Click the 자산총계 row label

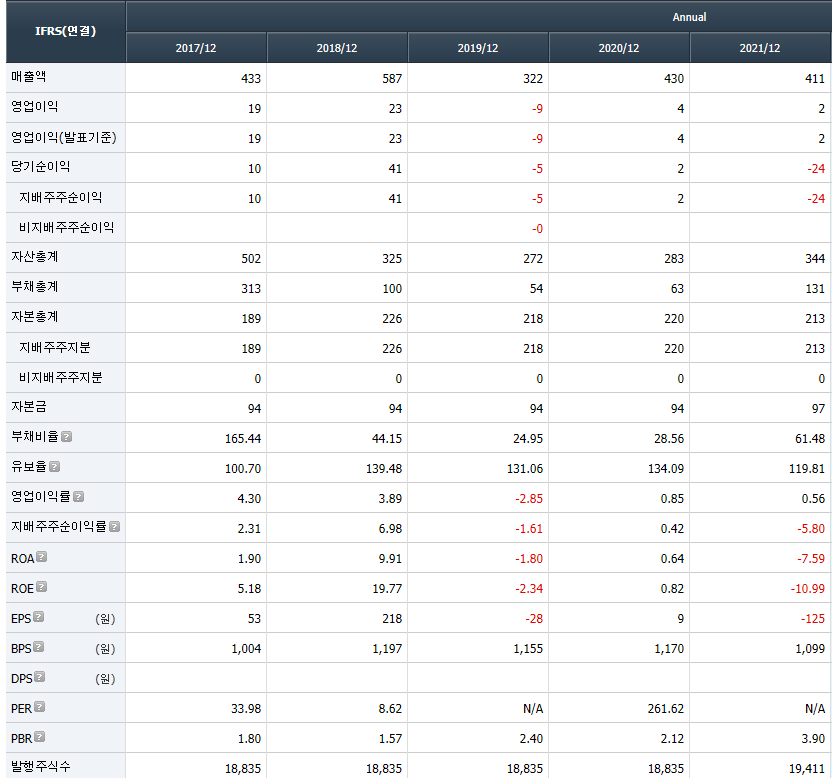pyautogui.click(x=34, y=257)
